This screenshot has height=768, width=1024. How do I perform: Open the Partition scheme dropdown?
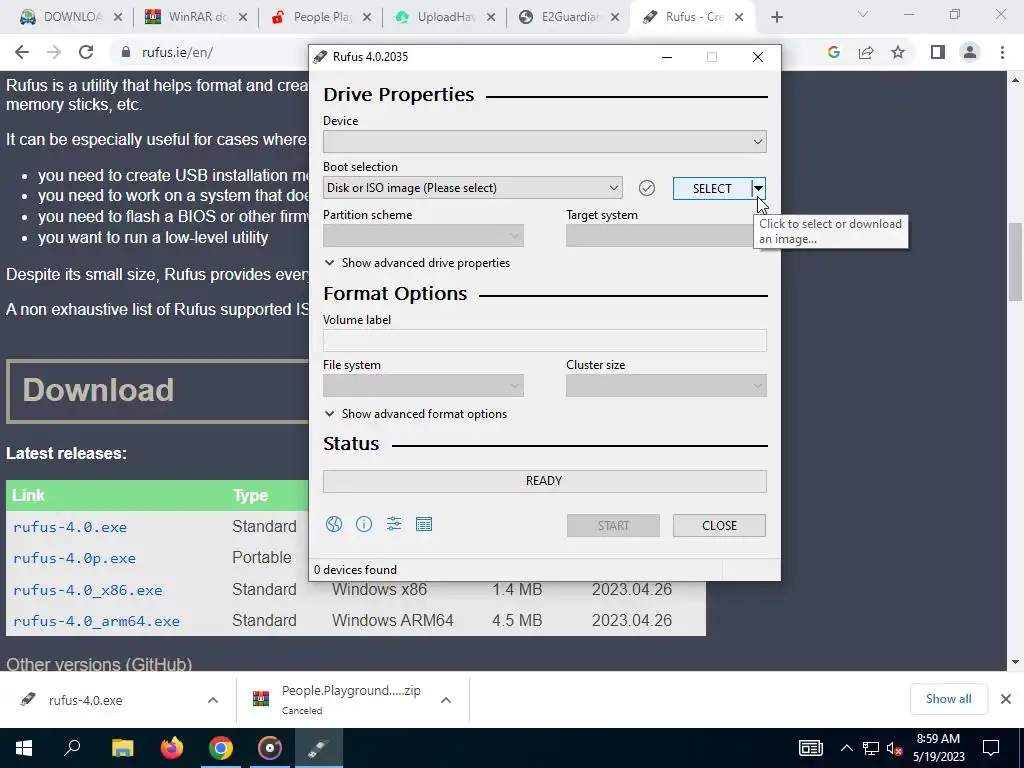pos(423,236)
